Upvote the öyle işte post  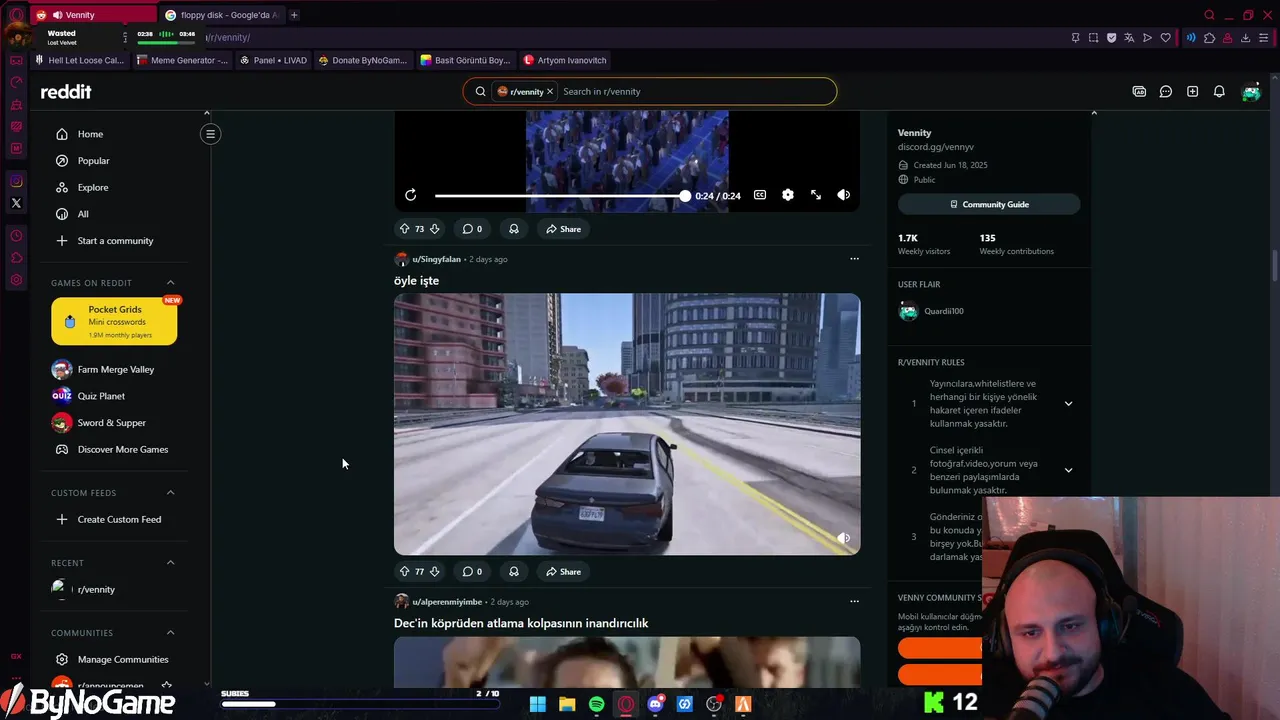(x=404, y=572)
